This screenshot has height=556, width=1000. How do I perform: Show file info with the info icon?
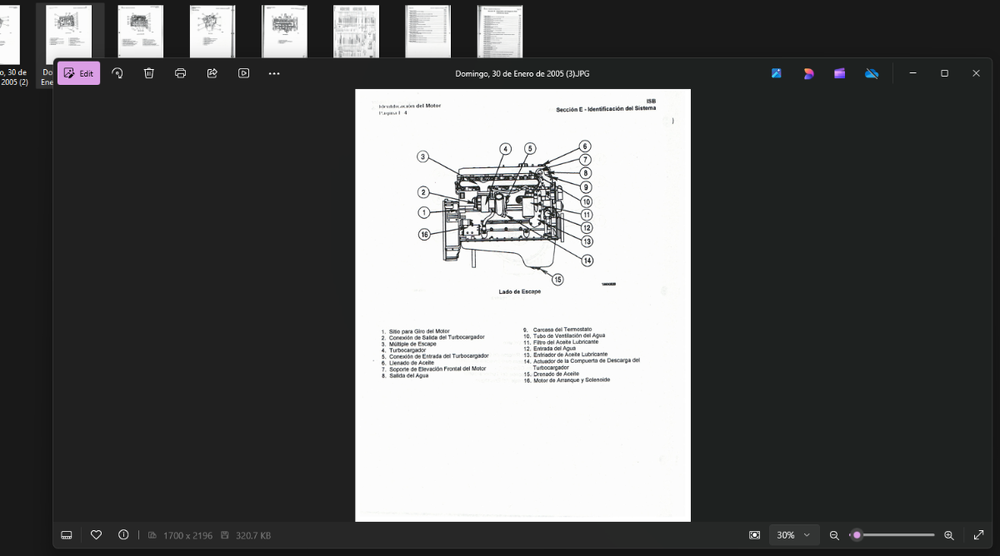pyautogui.click(x=123, y=535)
